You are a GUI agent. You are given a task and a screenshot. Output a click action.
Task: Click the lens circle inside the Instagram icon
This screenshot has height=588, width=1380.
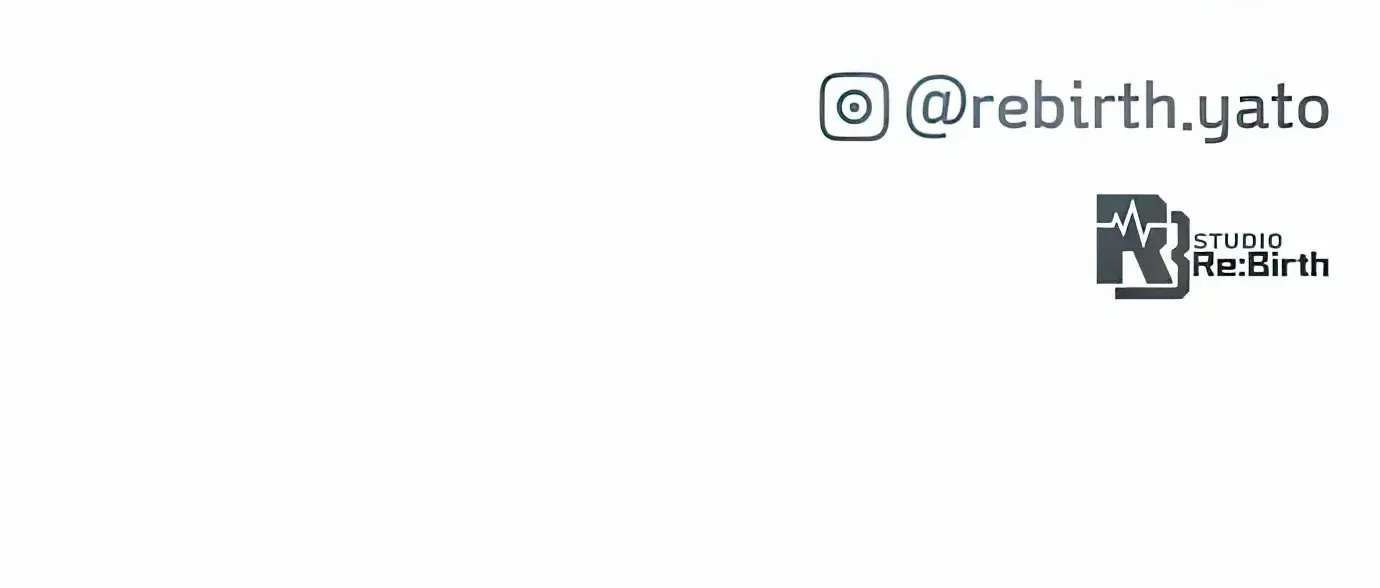tap(854, 106)
